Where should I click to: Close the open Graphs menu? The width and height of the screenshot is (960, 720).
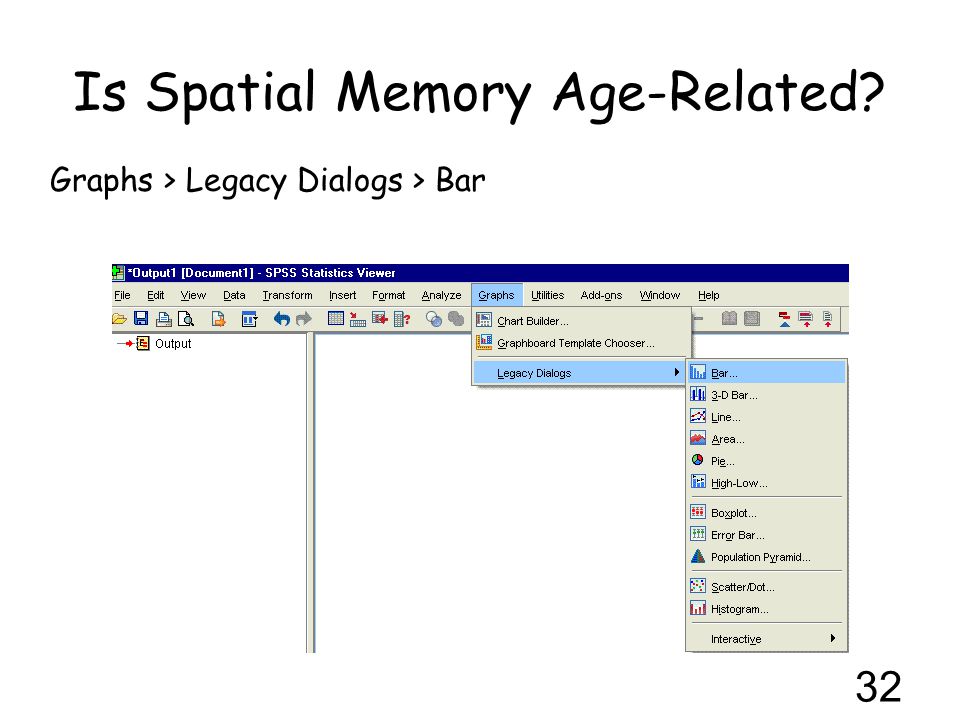tap(497, 295)
